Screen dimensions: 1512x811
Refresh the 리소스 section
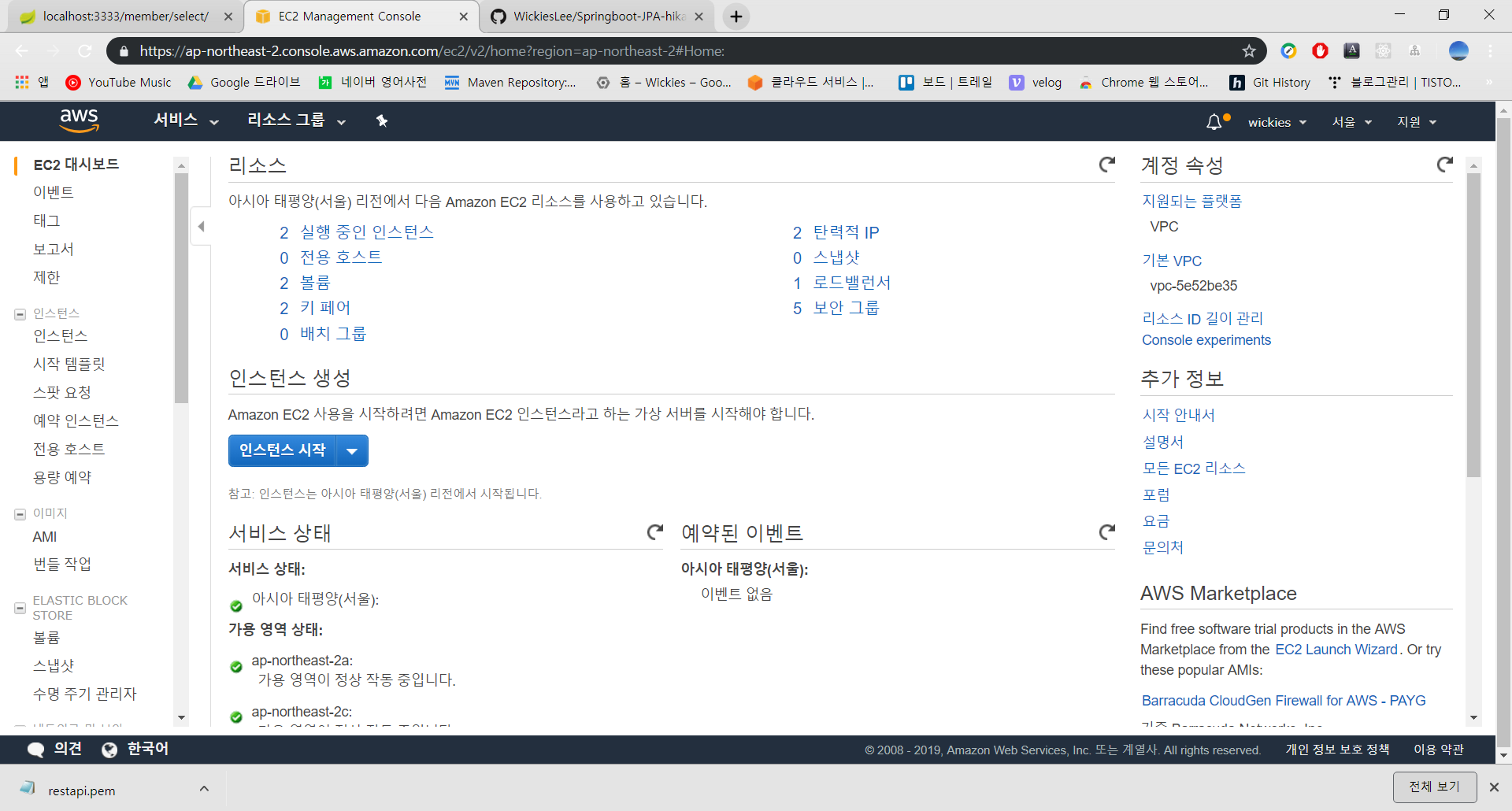click(1107, 165)
